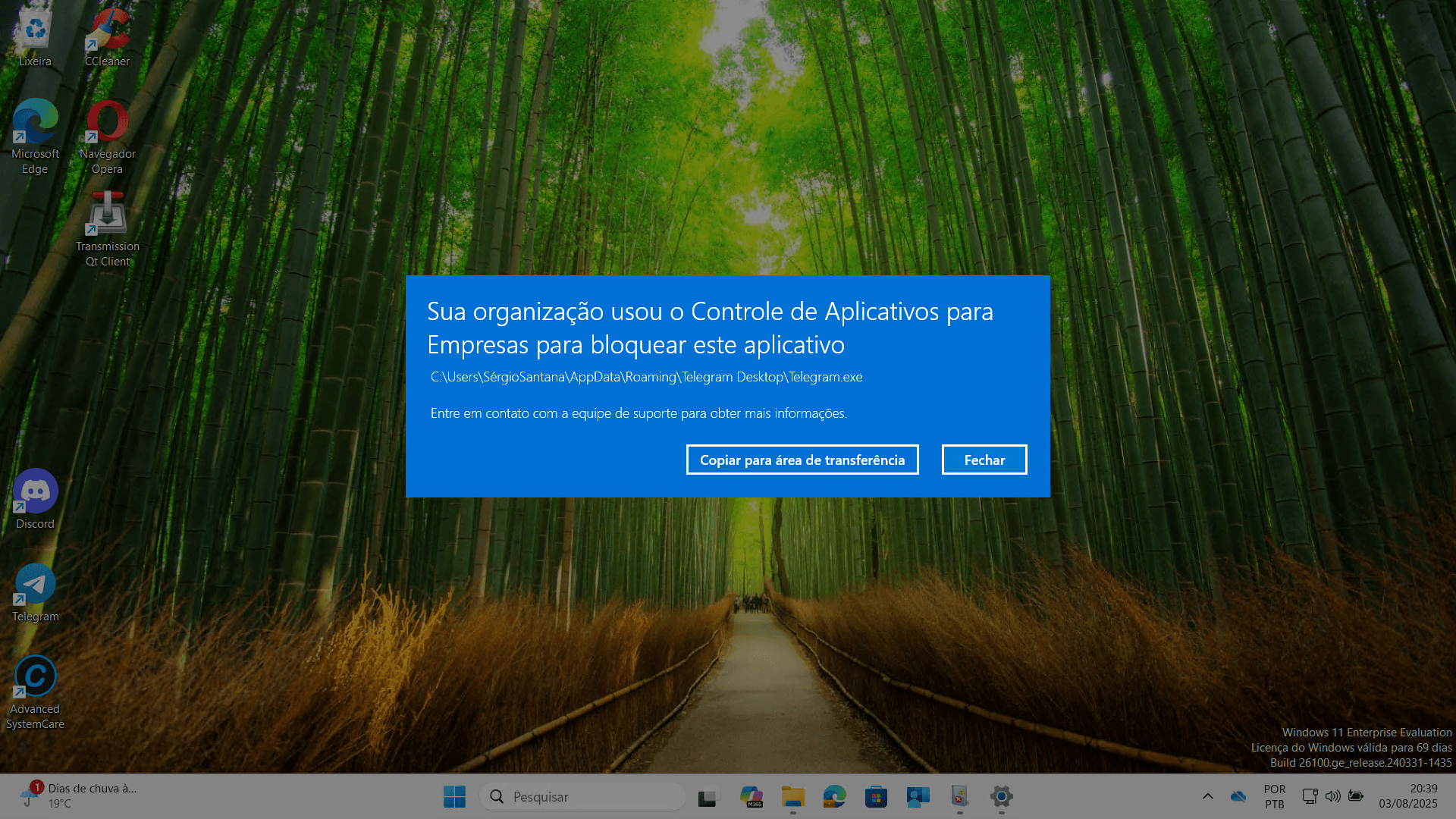This screenshot has height=819, width=1456.
Task: Open the Lixeira recycle bin icon
Action: (x=35, y=37)
